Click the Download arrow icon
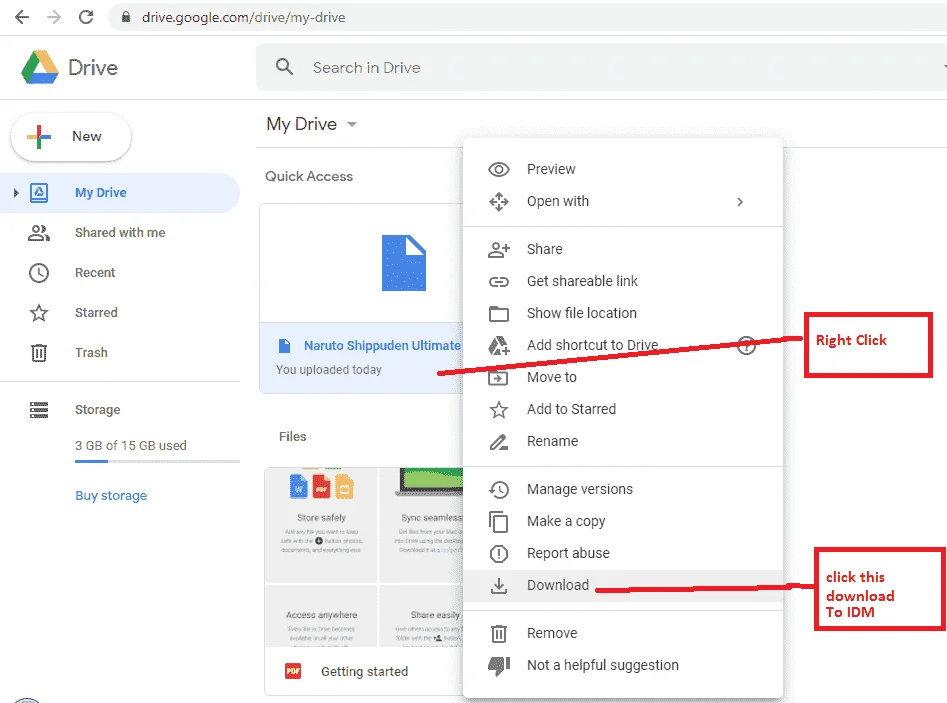Image resolution: width=947 pixels, height=703 pixels. (499, 586)
